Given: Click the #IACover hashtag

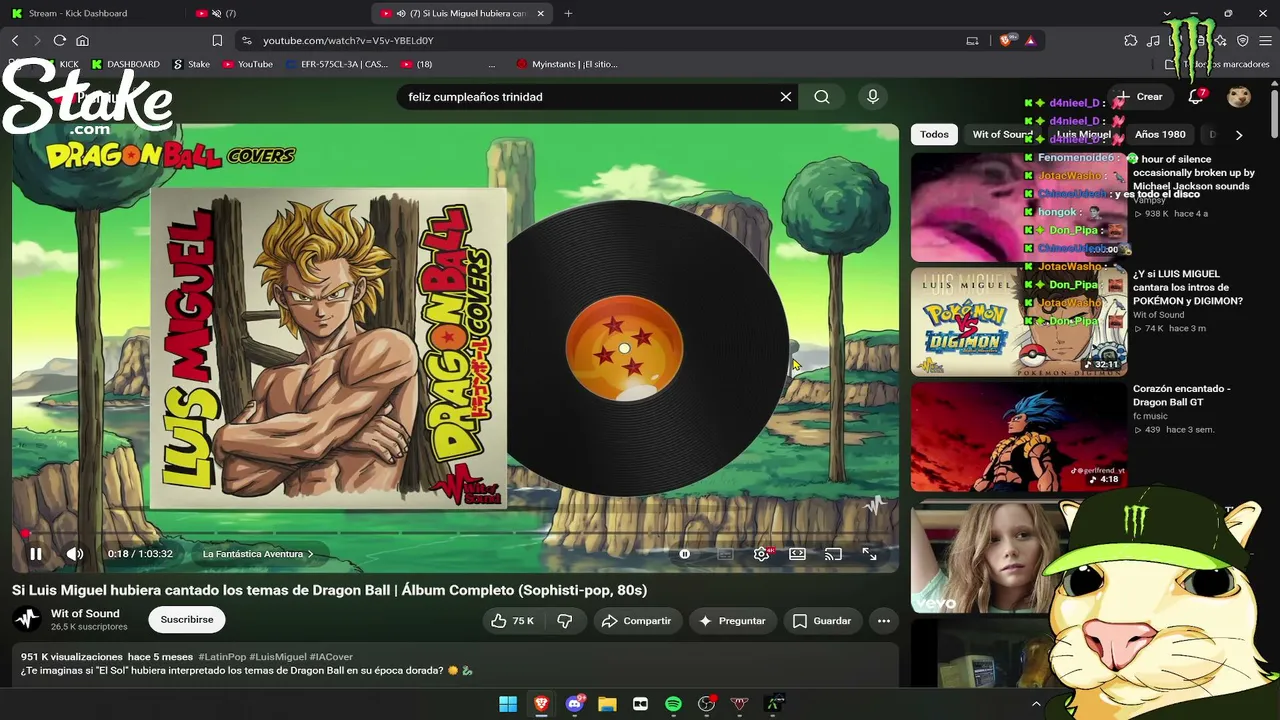Looking at the screenshot, I should [331, 657].
